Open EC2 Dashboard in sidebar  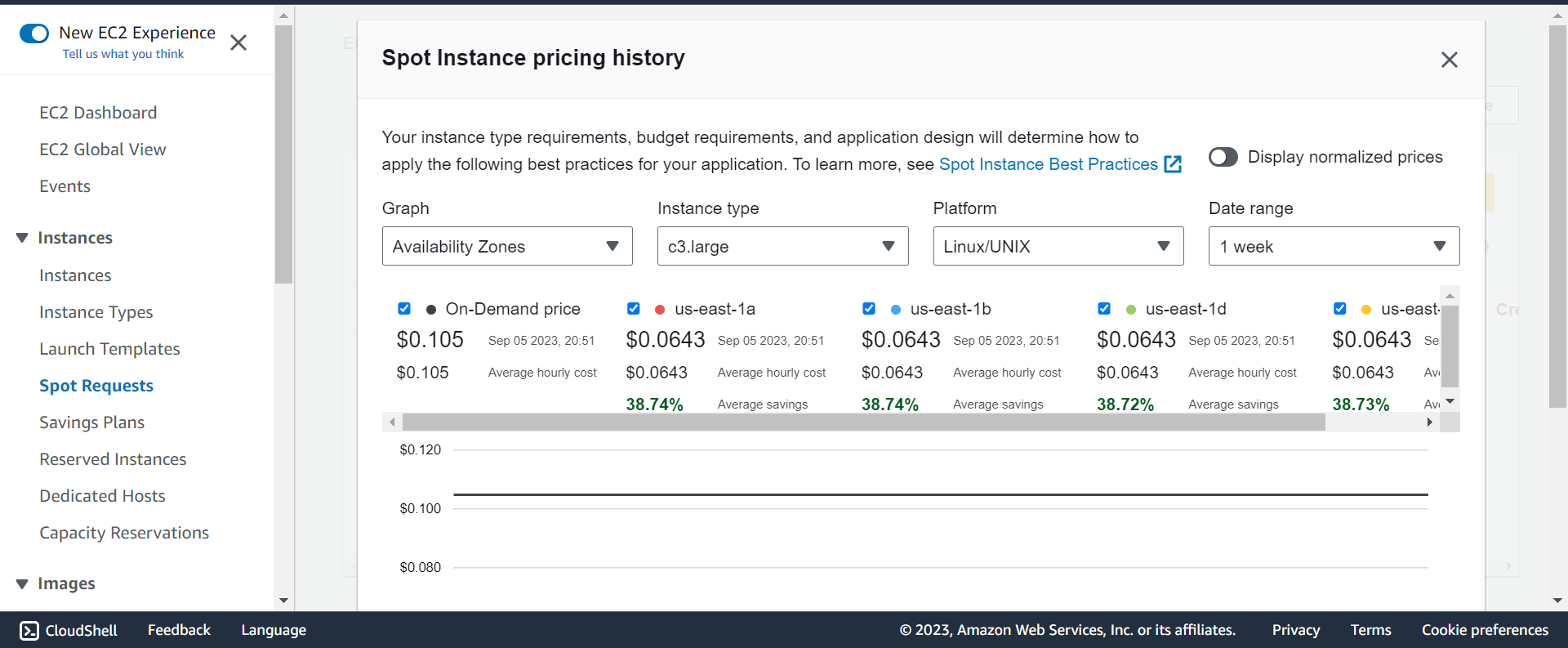point(98,113)
